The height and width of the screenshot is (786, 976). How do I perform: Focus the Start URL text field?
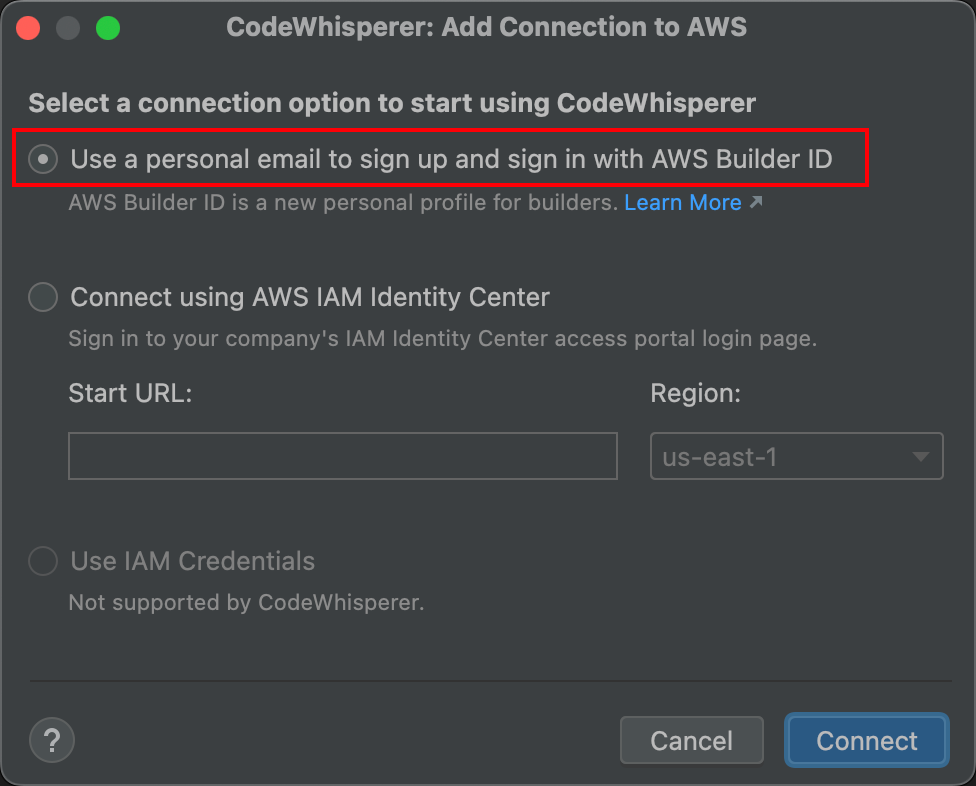click(x=342, y=456)
